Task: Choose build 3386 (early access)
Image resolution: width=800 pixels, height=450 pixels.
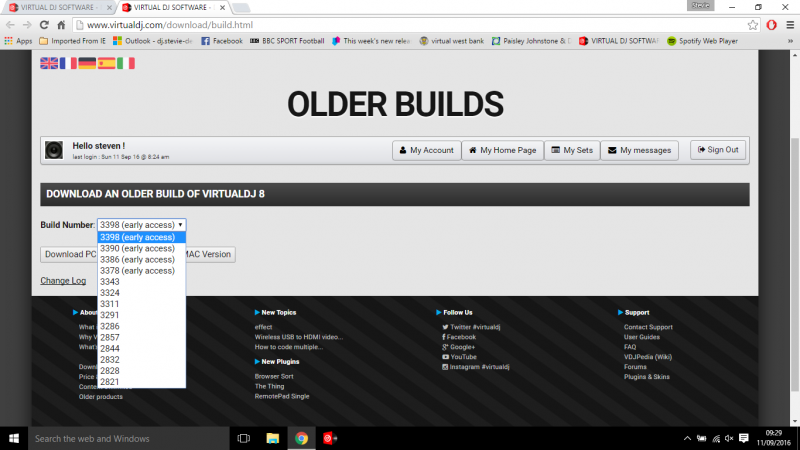Action: [142, 260]
